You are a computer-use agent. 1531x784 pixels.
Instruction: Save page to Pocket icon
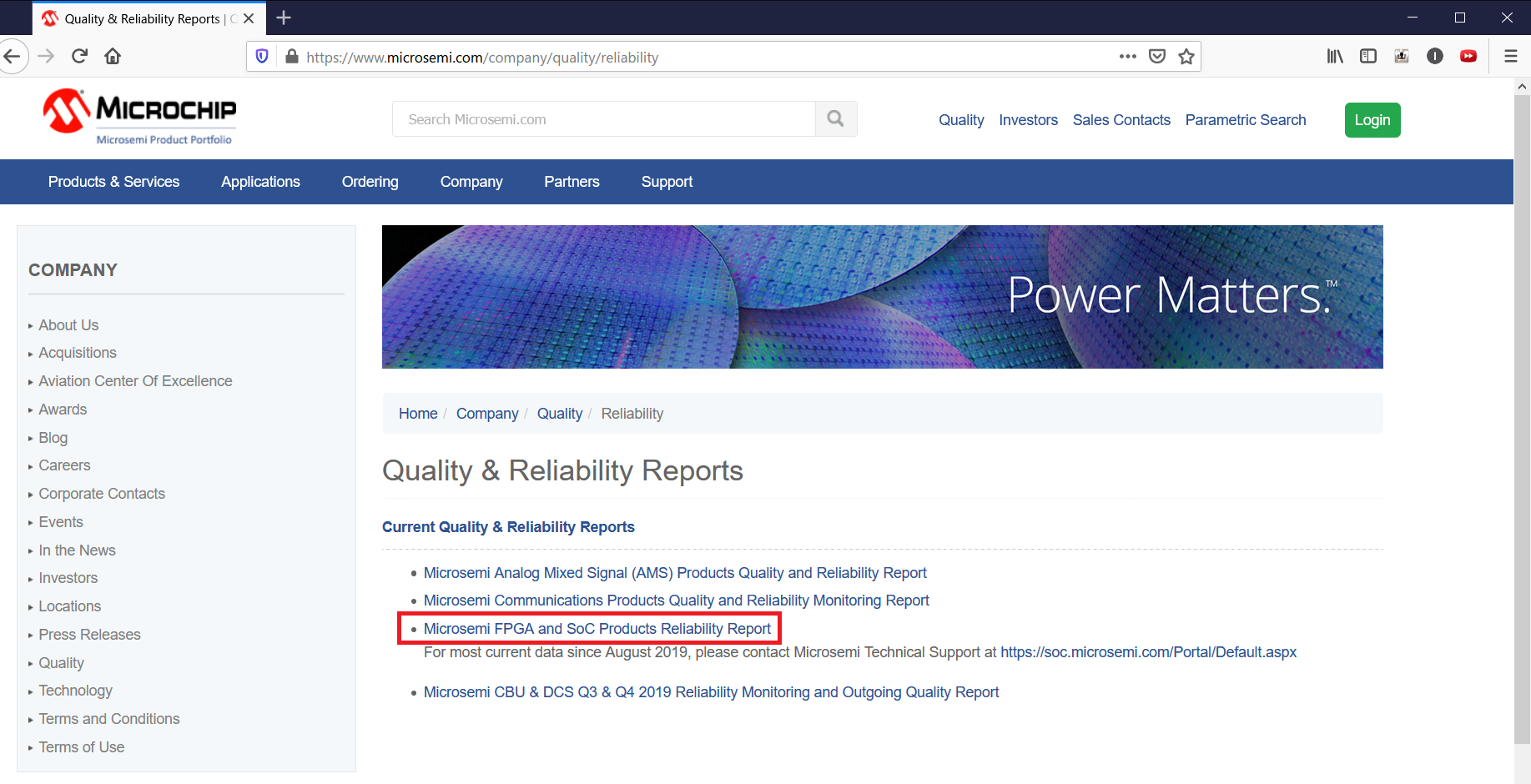point(1157,57)
